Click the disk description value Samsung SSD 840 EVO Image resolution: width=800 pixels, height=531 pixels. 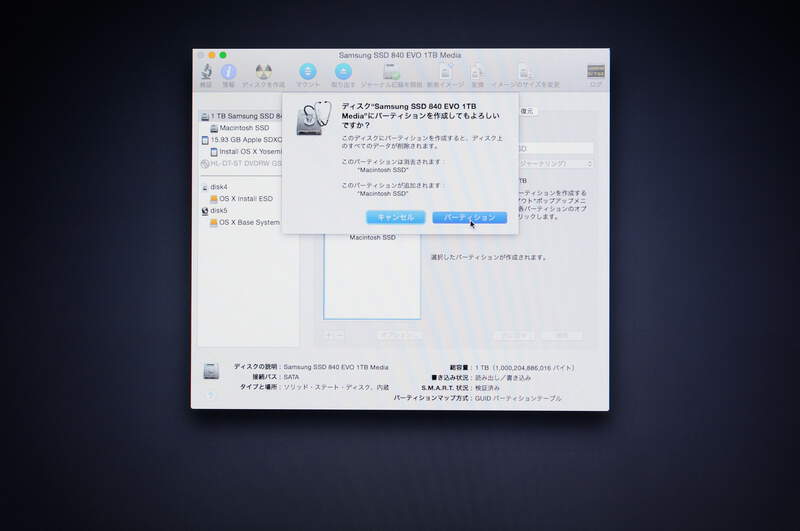tap(336, 367)
